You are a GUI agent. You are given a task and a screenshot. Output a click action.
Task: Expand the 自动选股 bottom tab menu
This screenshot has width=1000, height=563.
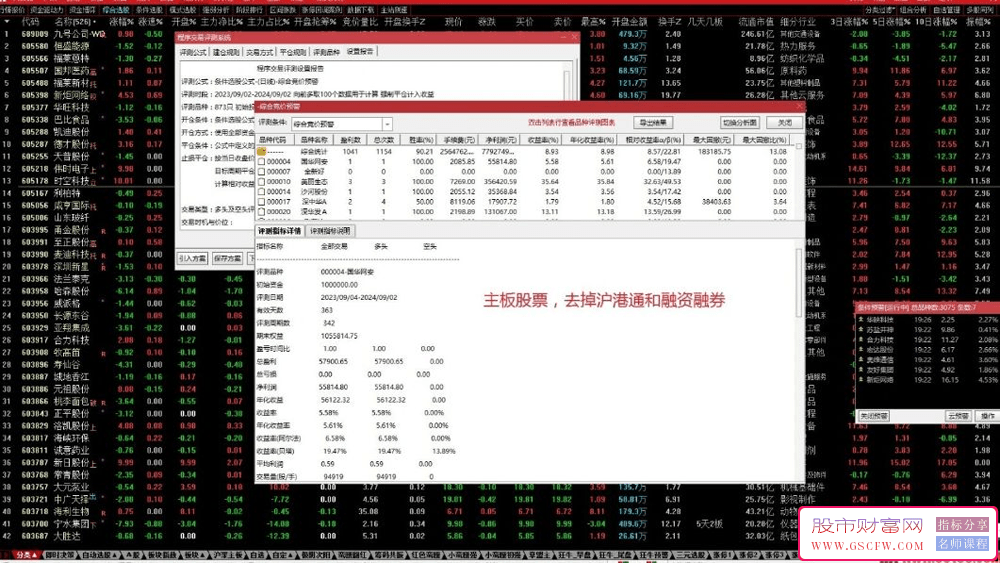click(99, 555)
